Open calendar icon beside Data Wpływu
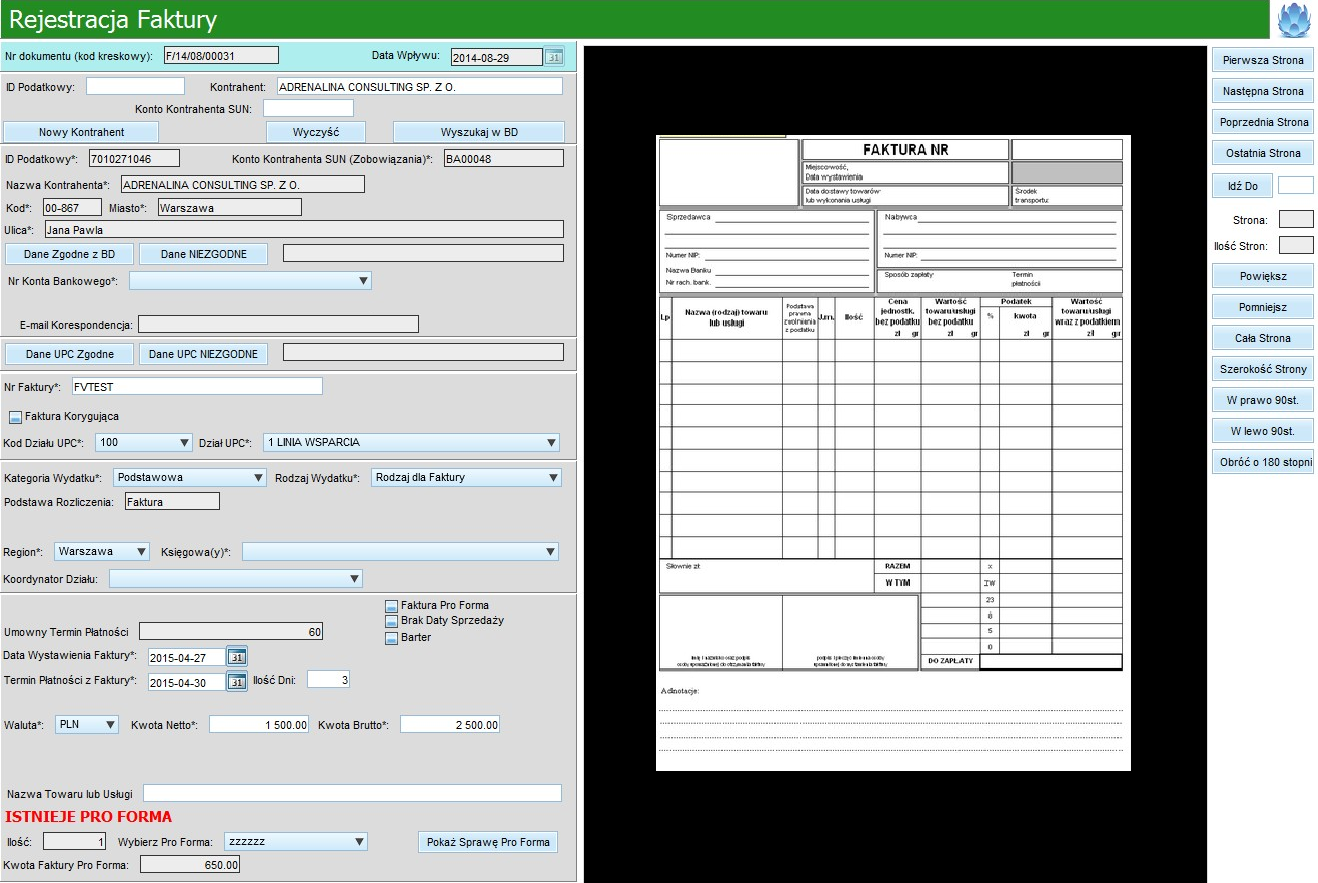This screenshot has width=1318, height=883. click(x=554, y=57)
